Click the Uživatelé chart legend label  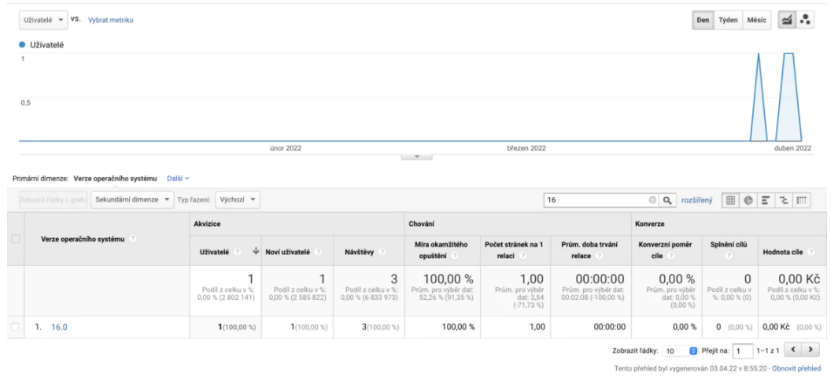tap(47, 45)
